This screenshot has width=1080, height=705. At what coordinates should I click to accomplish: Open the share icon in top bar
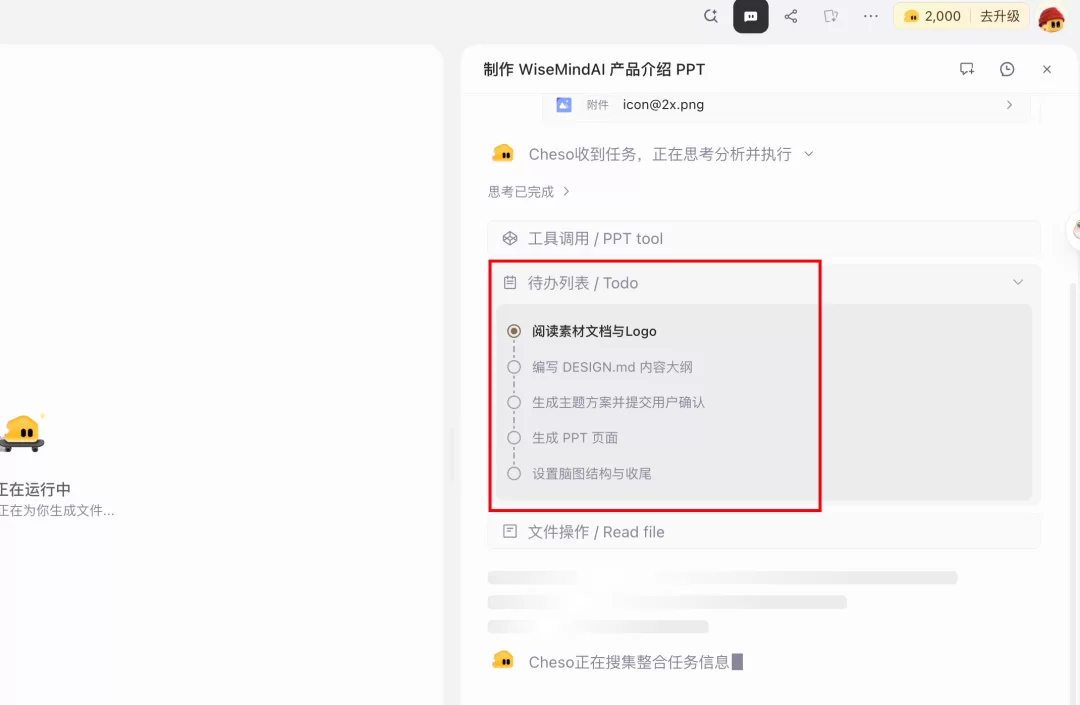pos(791,17)
